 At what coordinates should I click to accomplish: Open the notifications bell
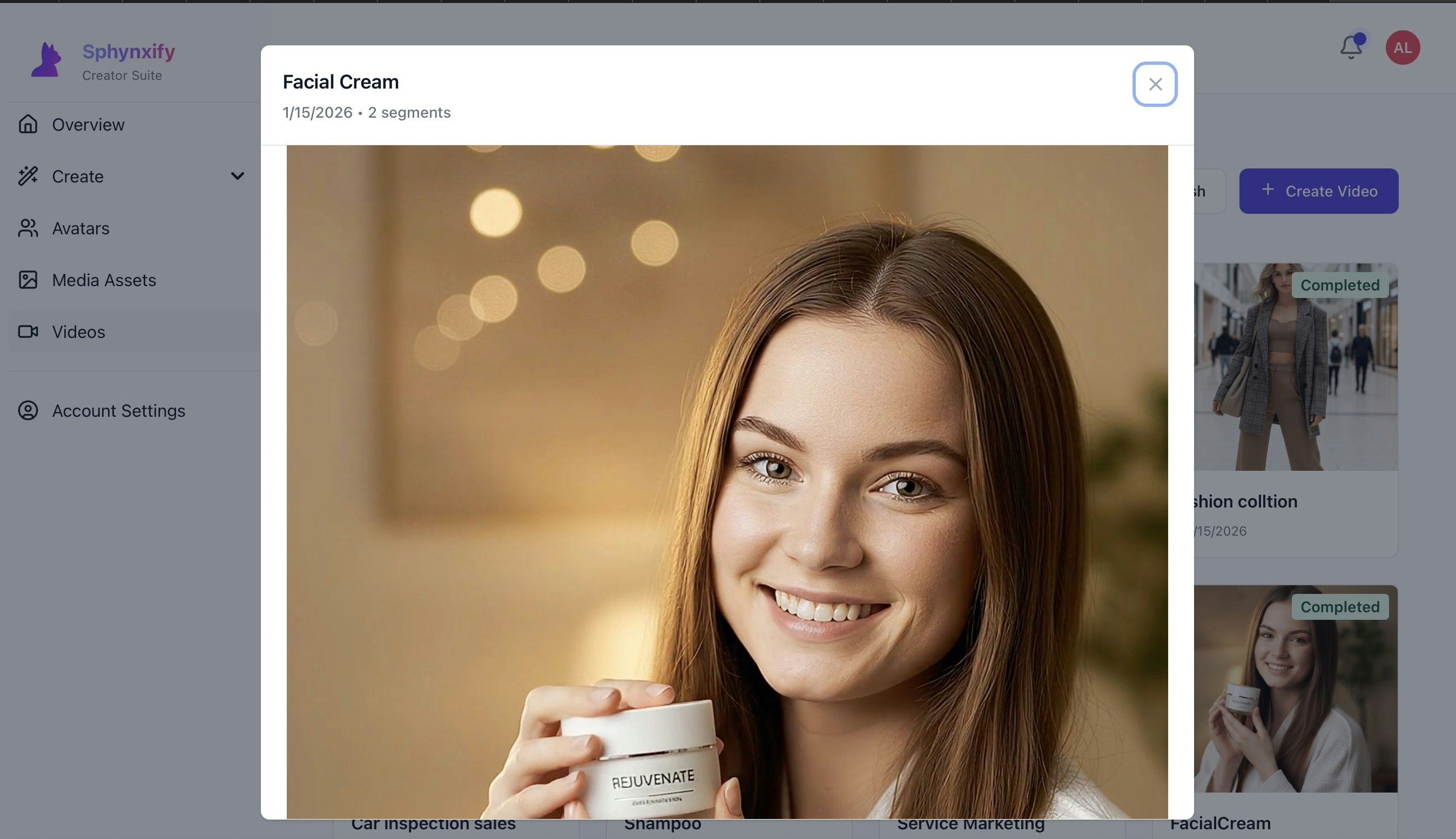[x=1351, y=48]
